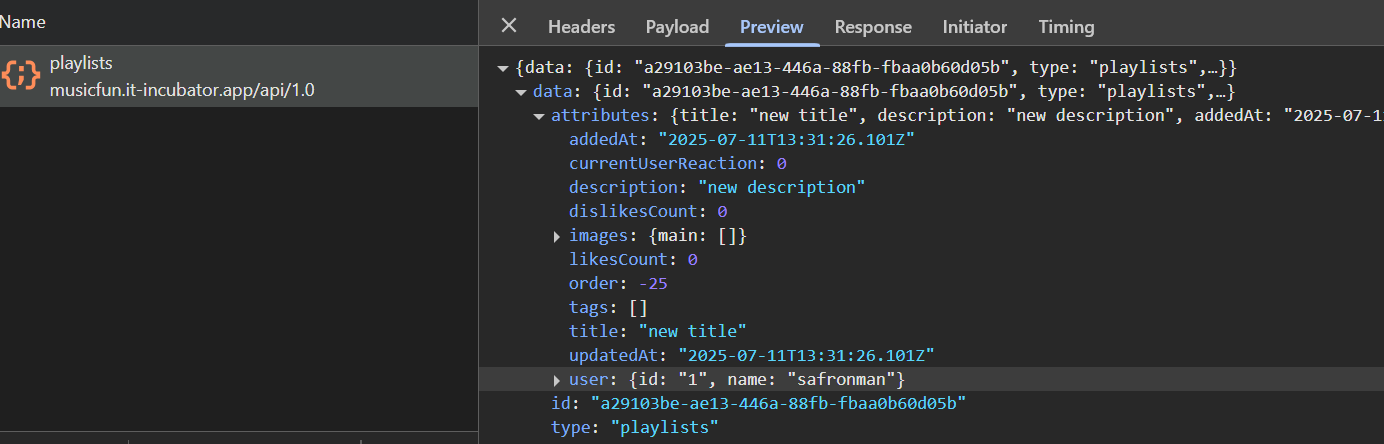The height and width of the screenshot is (444, 1384).
Task: Click the Name column header
Action: [23, 22]
